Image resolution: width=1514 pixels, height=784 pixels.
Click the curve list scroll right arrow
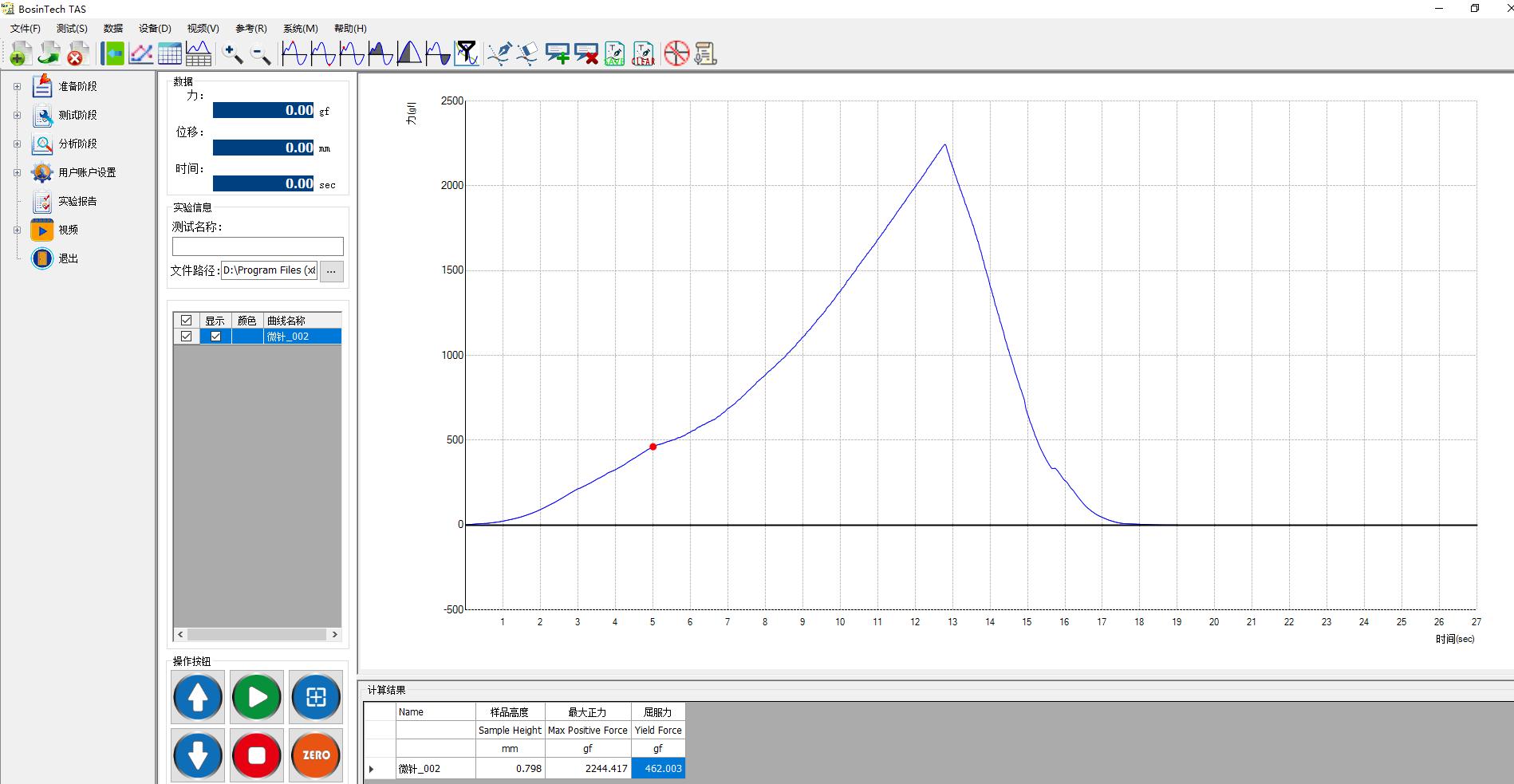335,635
